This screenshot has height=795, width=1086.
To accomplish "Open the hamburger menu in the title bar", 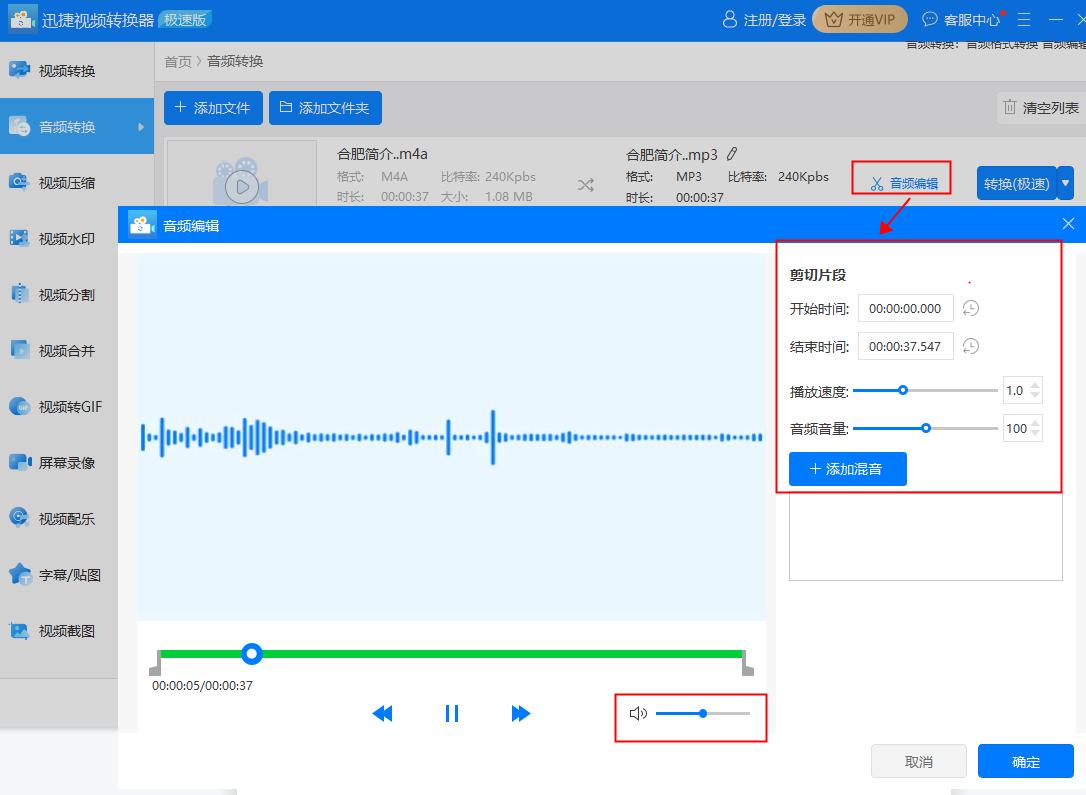I will pos(1022,18).
